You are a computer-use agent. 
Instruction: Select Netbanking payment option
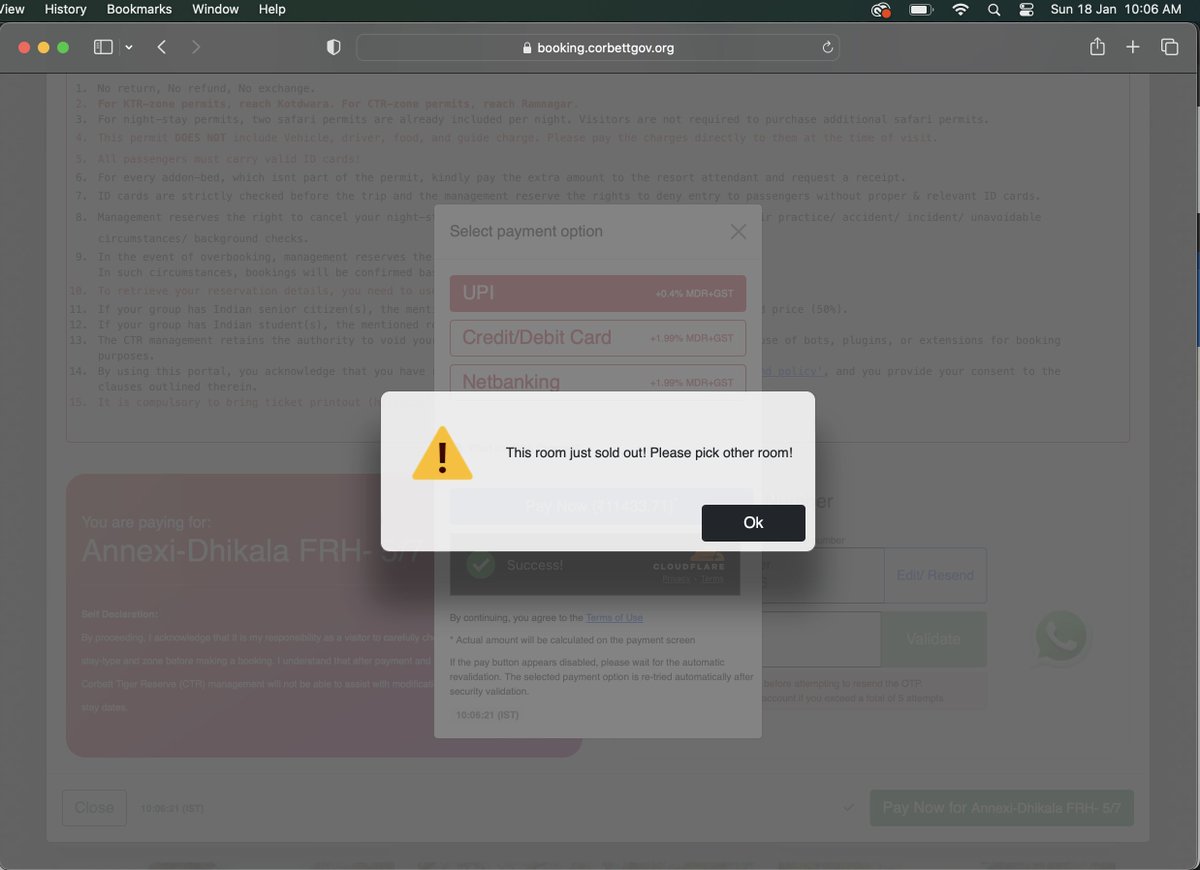click(598, 382)
